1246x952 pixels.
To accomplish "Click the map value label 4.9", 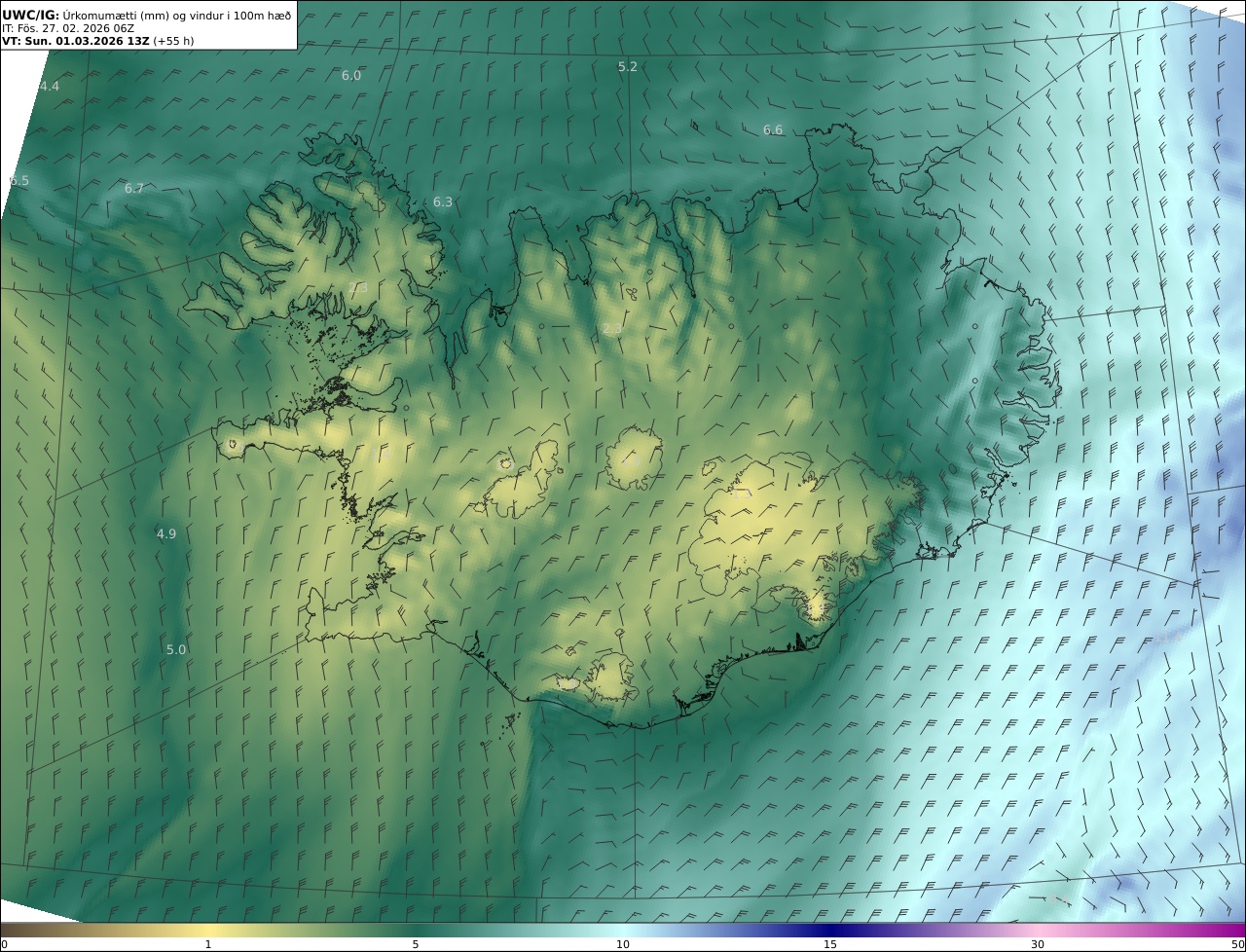I will click(x=166, y=534).
